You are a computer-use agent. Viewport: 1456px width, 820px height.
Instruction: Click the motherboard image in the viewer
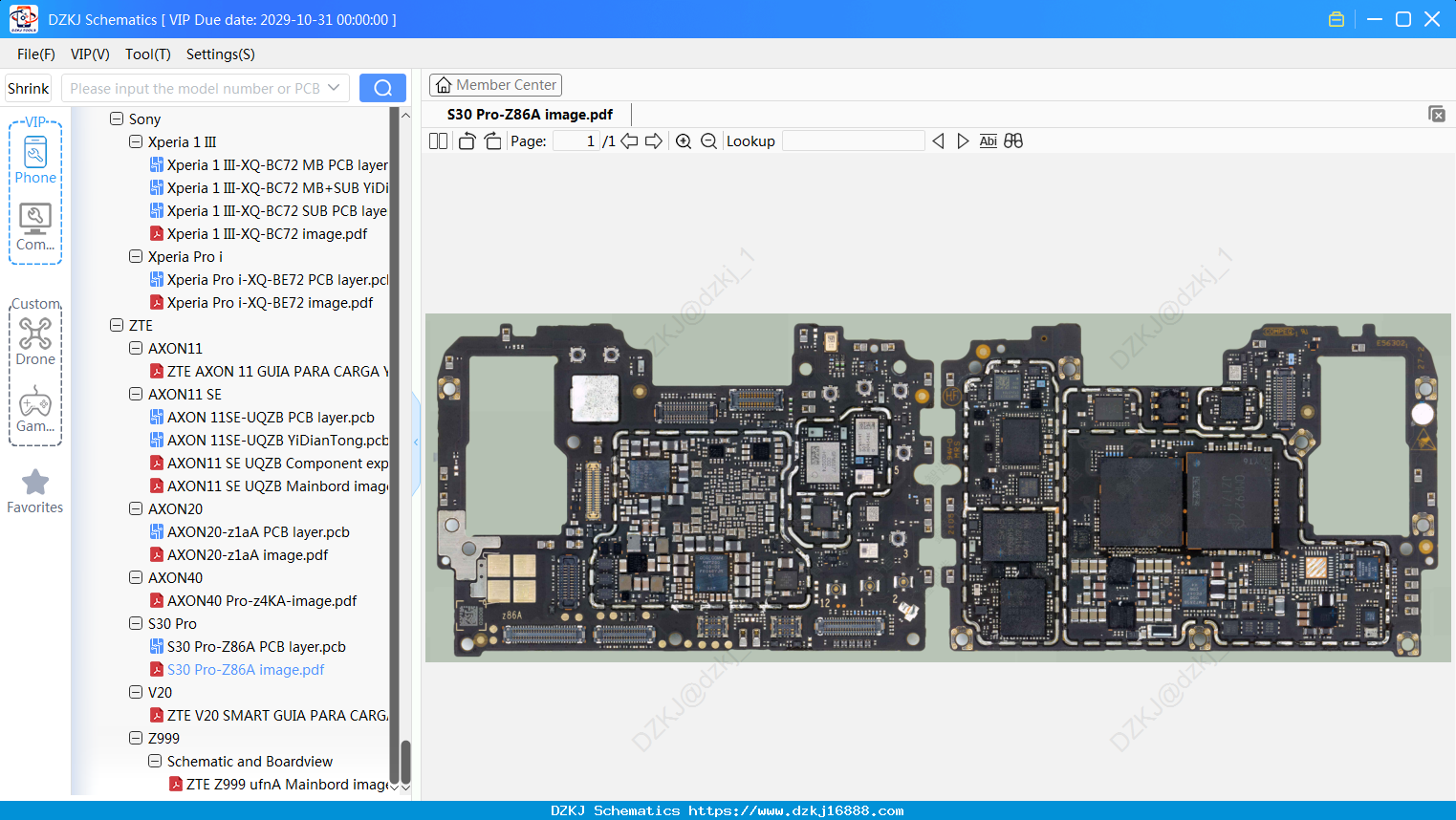pyautogui.click(x=938, y=487)
